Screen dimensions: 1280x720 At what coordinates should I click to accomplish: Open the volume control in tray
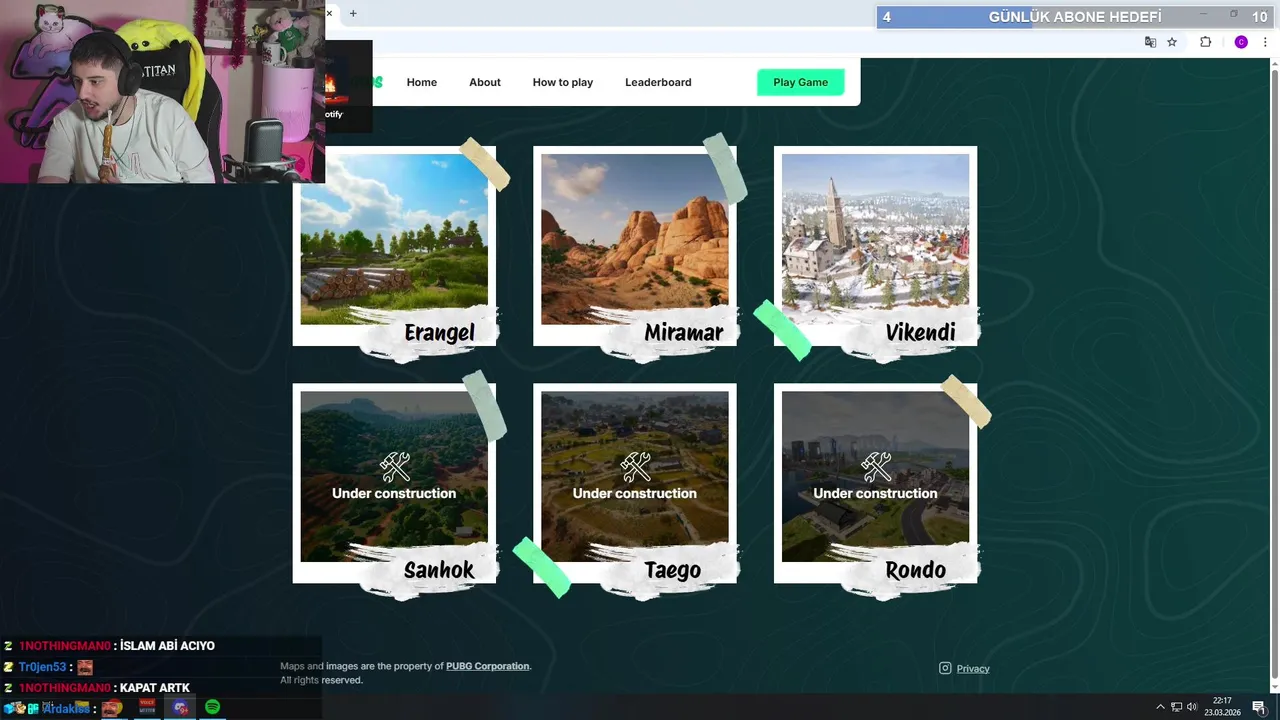pyautogui.click(x=1192, y=707)
